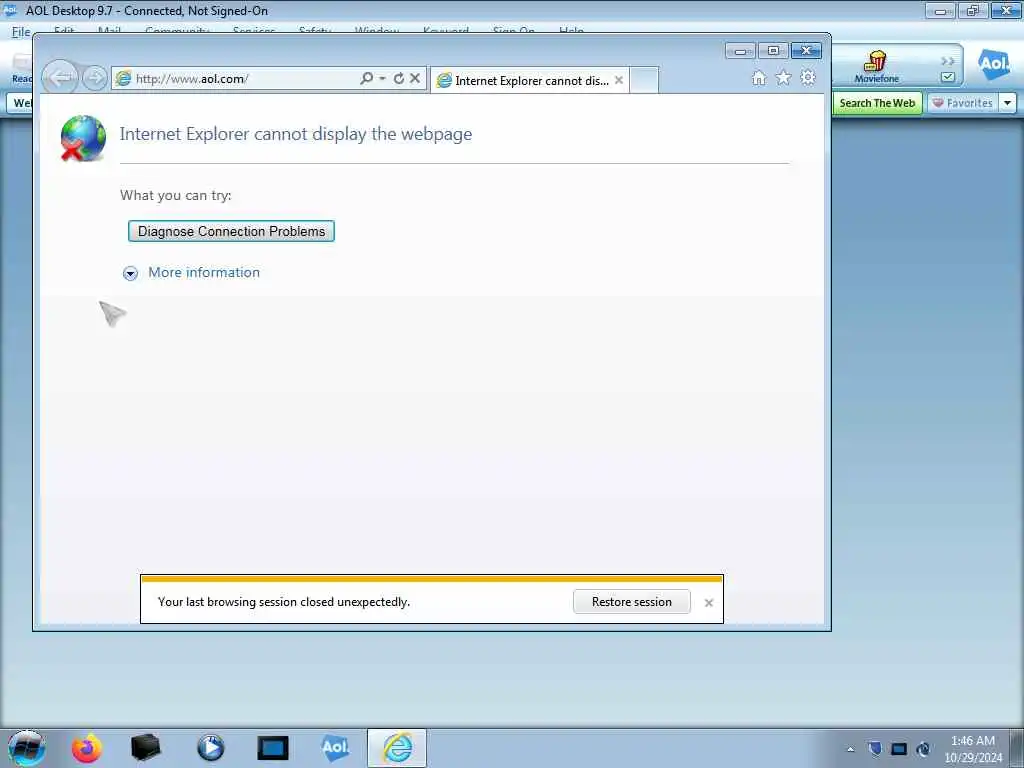Viewport: 1024px width, 768px height.
Task: Click the red-X globe error icon
Action: pyautogui.click(x=83, y=138)
